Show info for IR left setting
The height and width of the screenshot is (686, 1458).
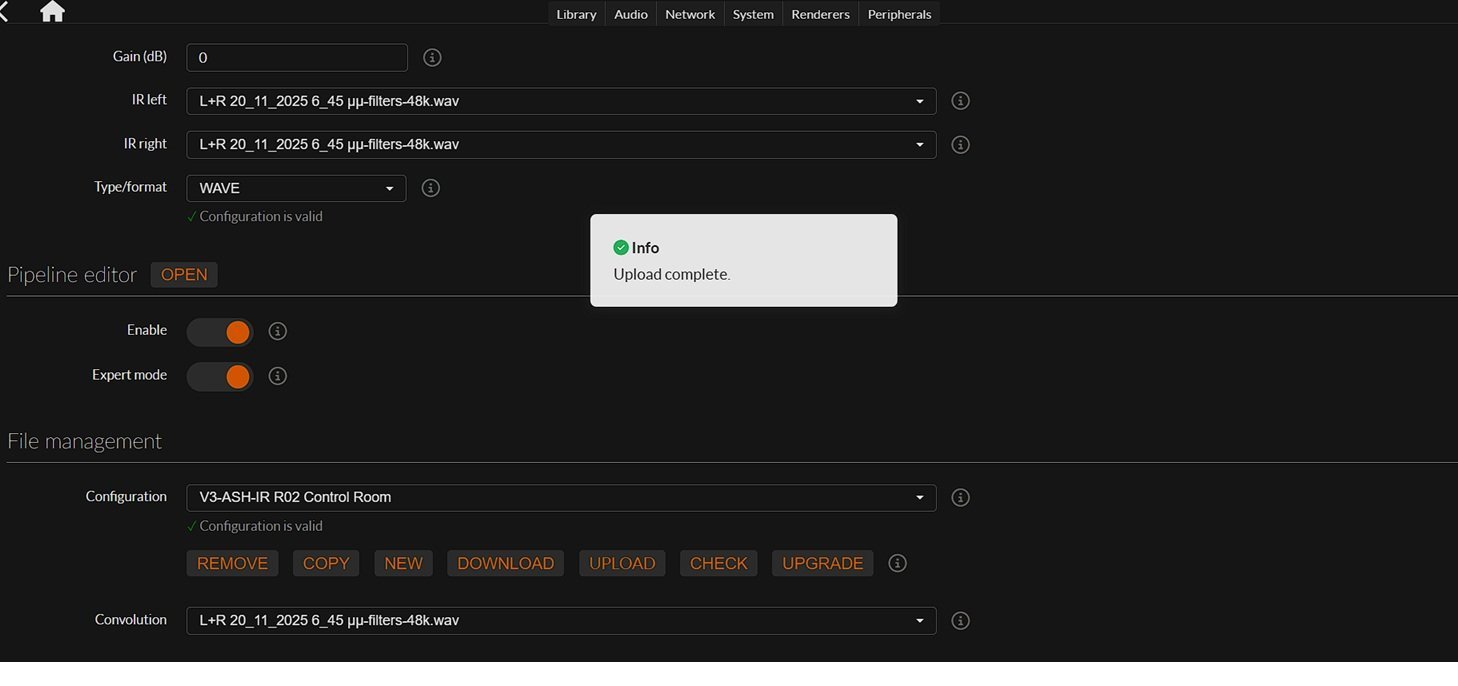960,101
